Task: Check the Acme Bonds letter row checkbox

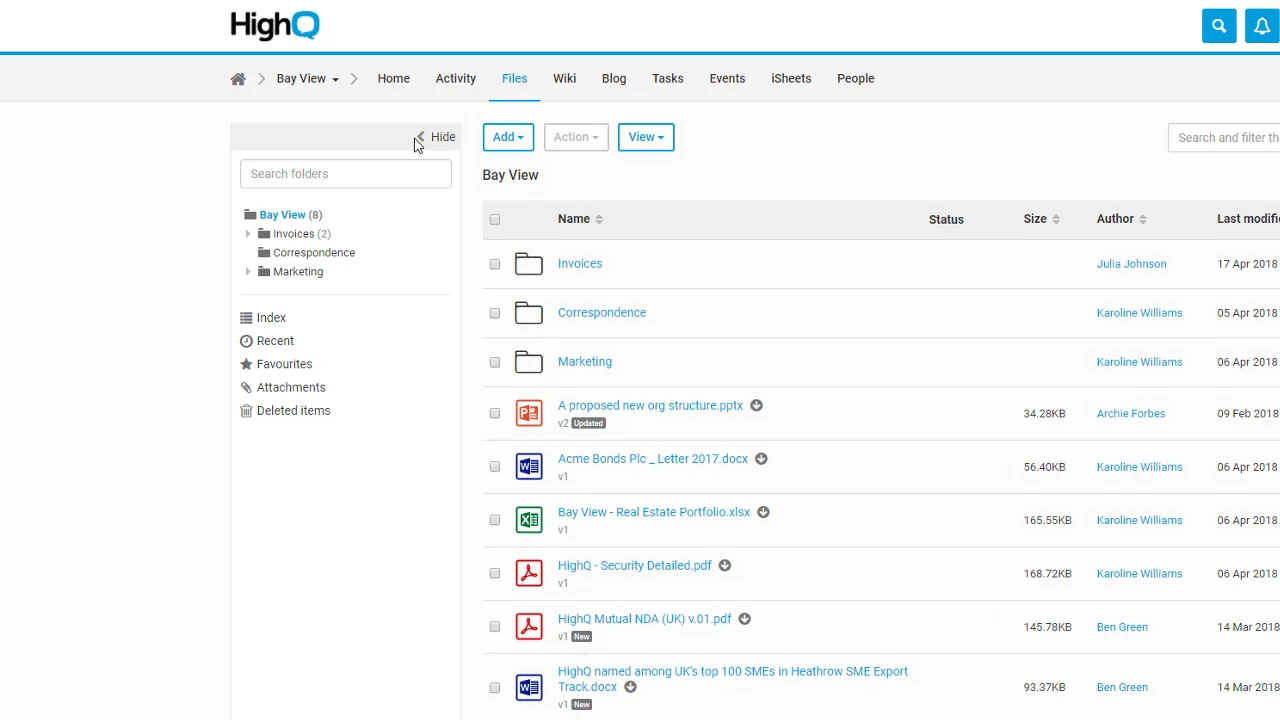Action: pyautogui.click(x=494, y=467)
